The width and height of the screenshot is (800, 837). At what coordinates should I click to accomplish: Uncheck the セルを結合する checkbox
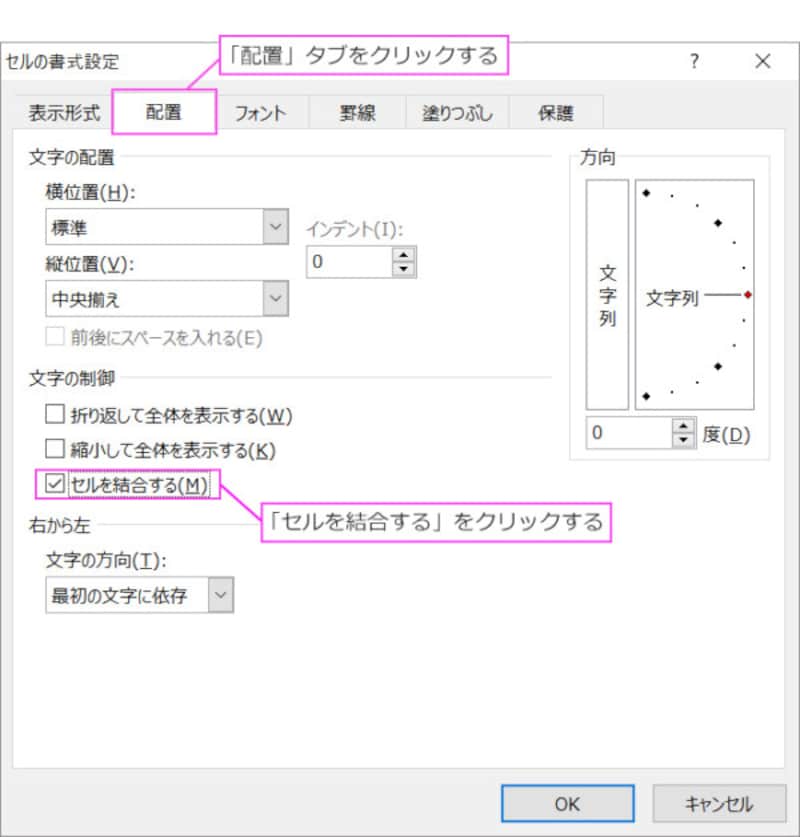(55, 483)
